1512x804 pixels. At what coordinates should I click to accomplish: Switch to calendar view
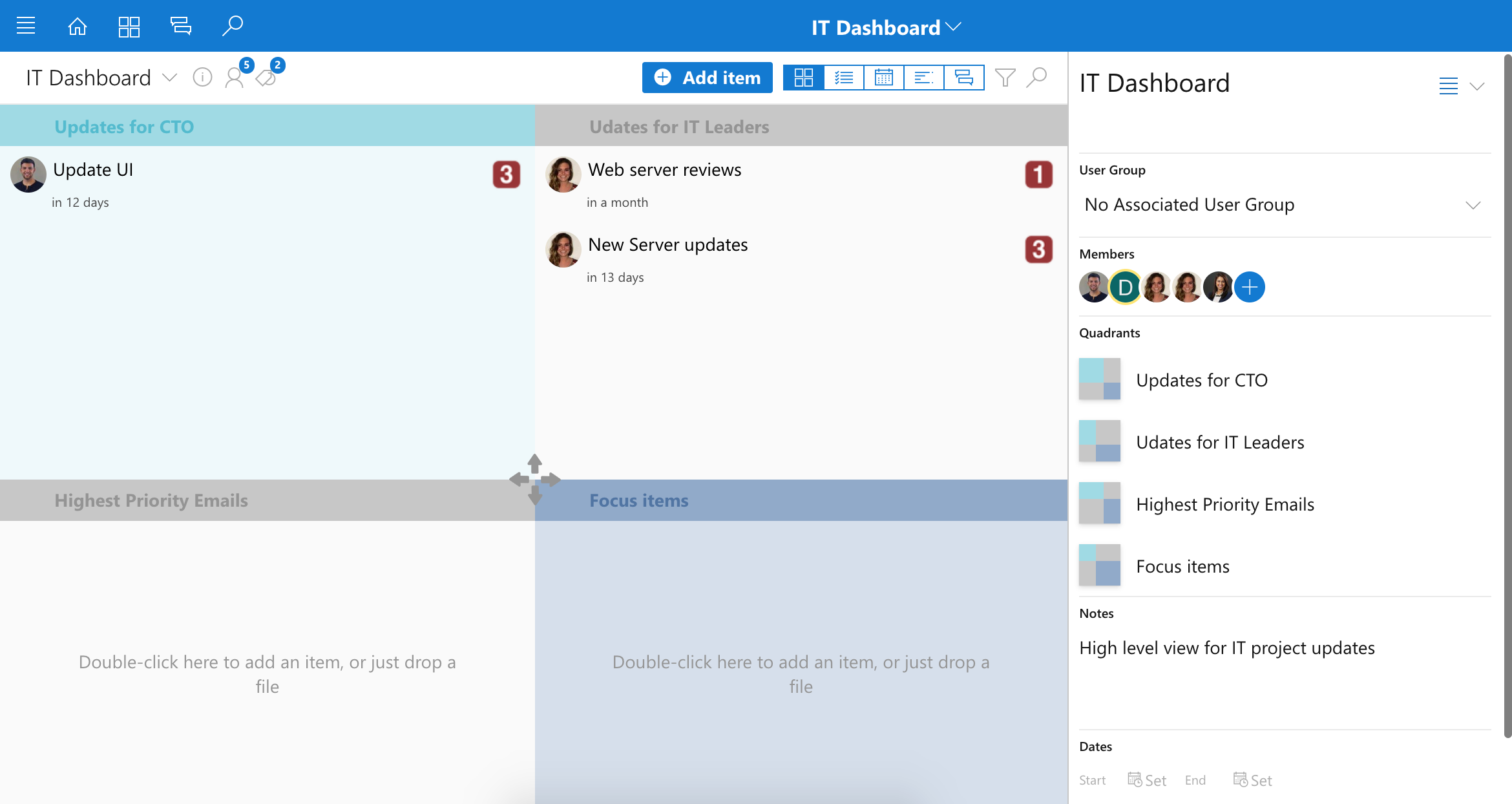coord(883,78)
